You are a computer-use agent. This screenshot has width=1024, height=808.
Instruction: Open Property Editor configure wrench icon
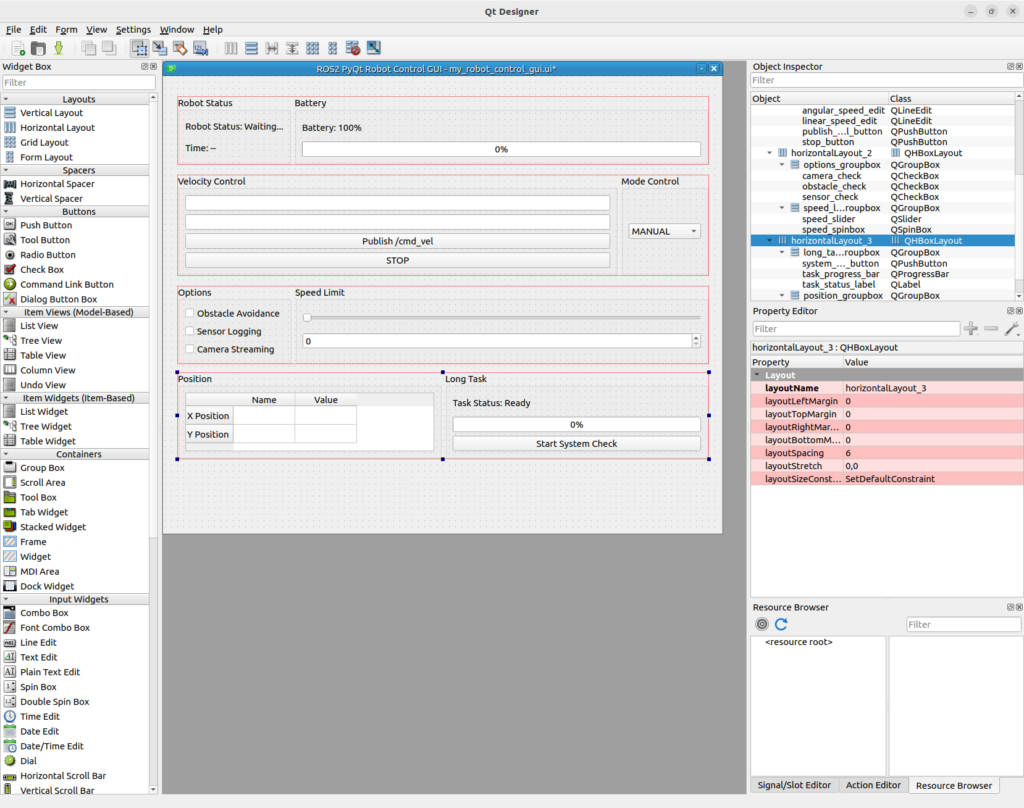coord(1012,329)
